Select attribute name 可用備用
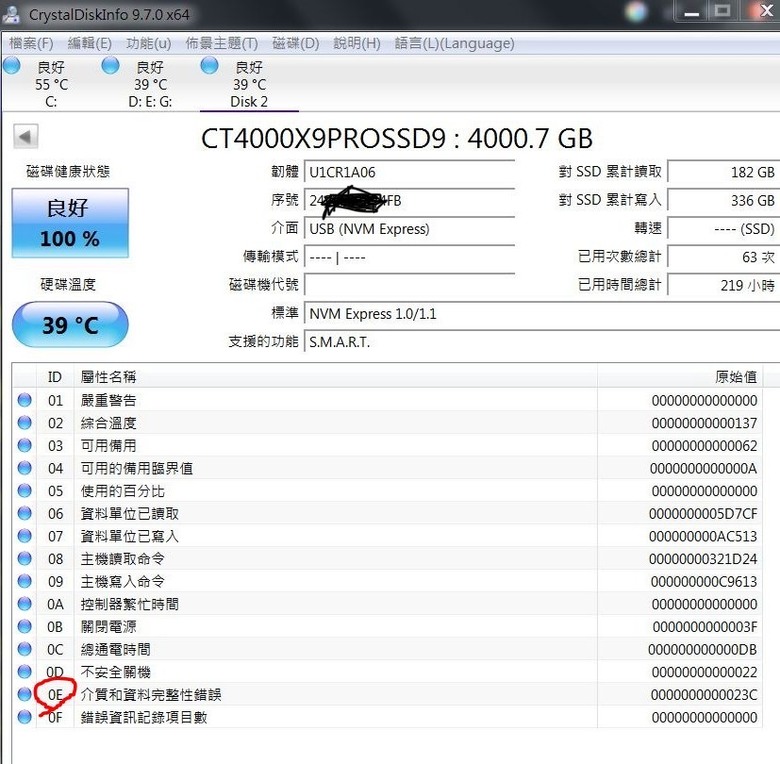This screenshot has width=780, height=764. coord(108,446)
